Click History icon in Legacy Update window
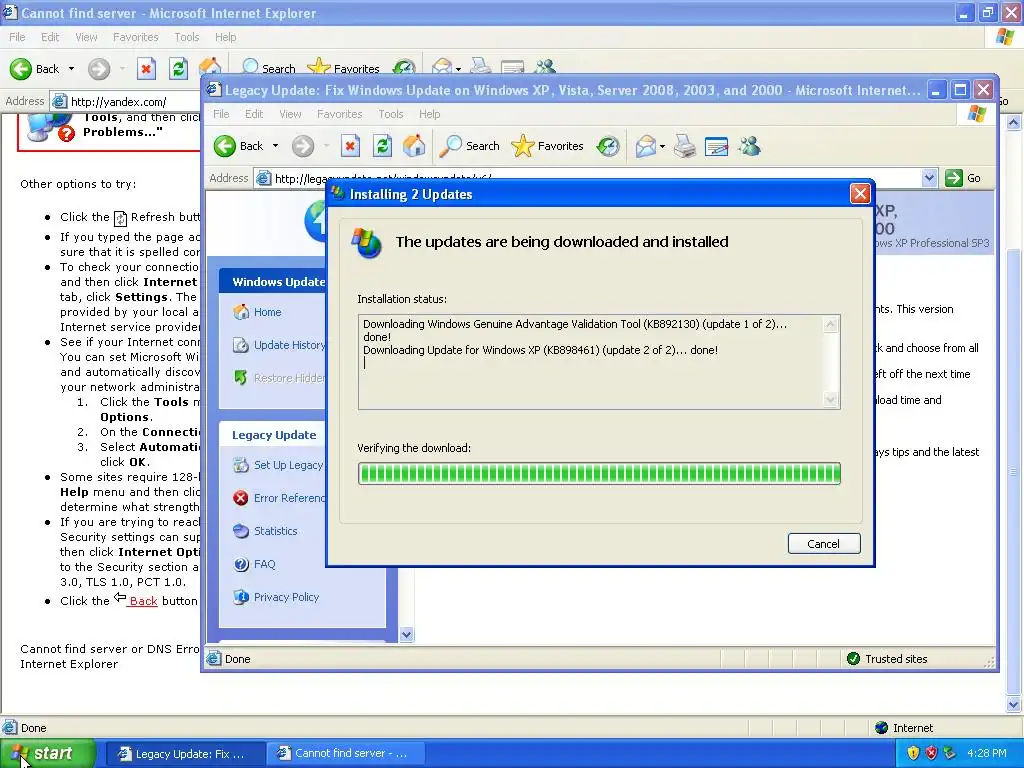Screen dimensions: 1024x768 608,146
